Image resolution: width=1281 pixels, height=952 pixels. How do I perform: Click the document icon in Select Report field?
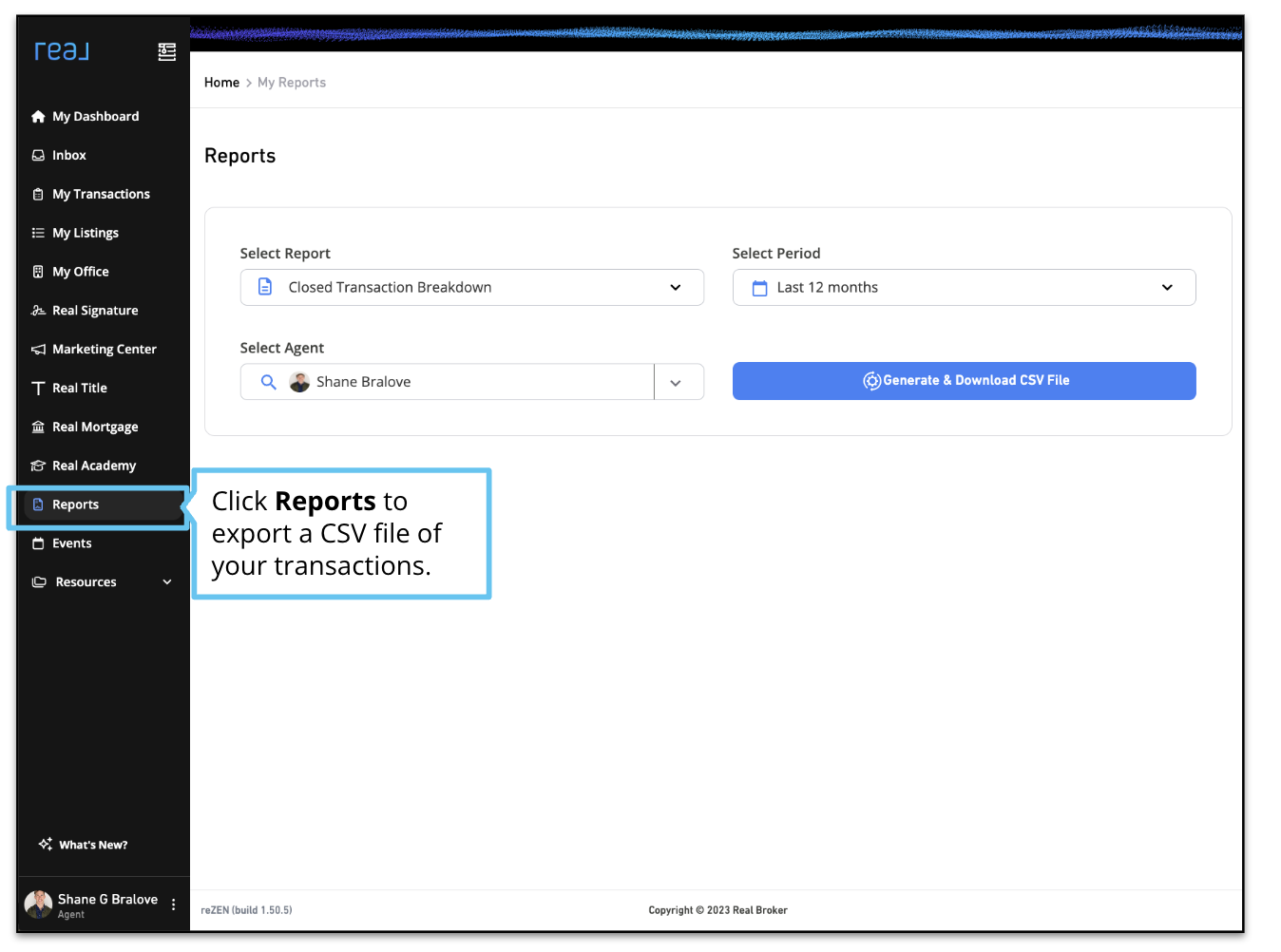tap(265, 287)
